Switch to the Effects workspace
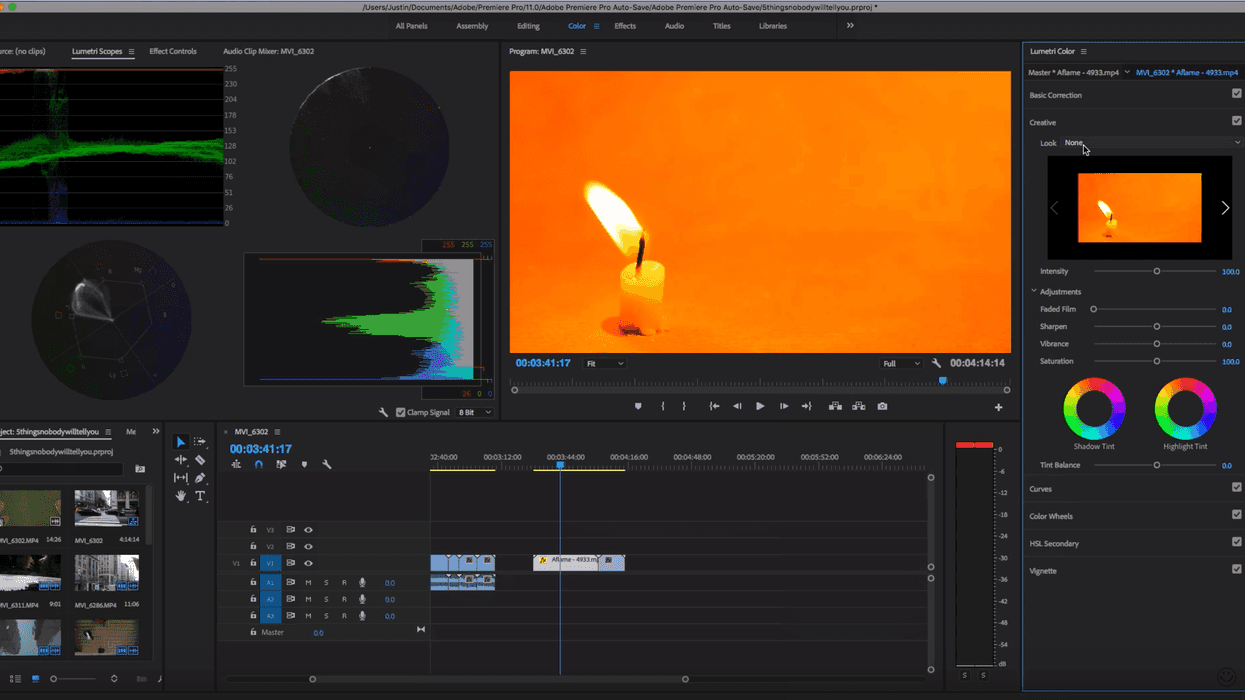The width and height of the screenshot is (1245, 700). click(625, 26)
